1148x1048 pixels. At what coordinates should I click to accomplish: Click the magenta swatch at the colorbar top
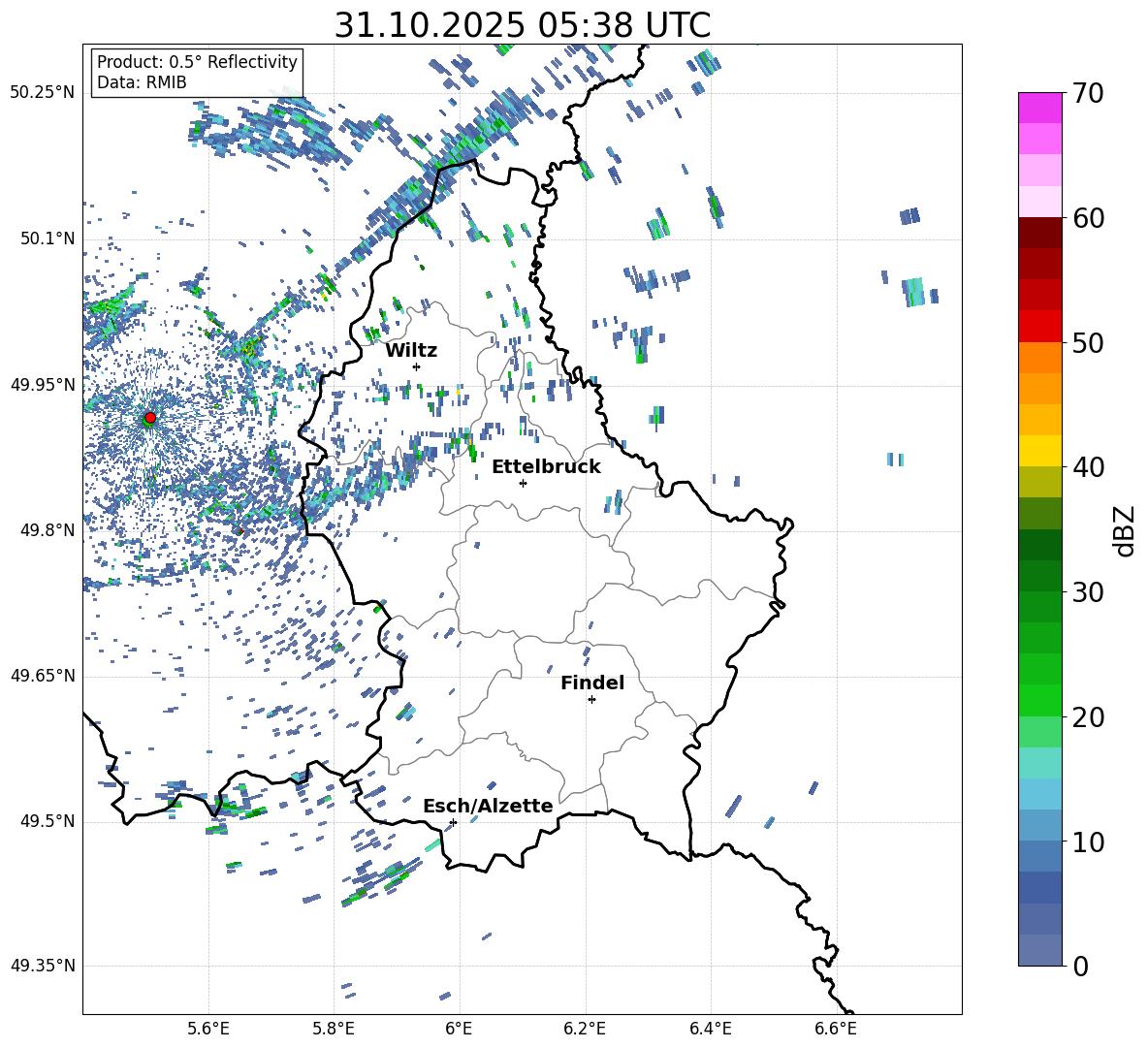[x=1040, y=108]
